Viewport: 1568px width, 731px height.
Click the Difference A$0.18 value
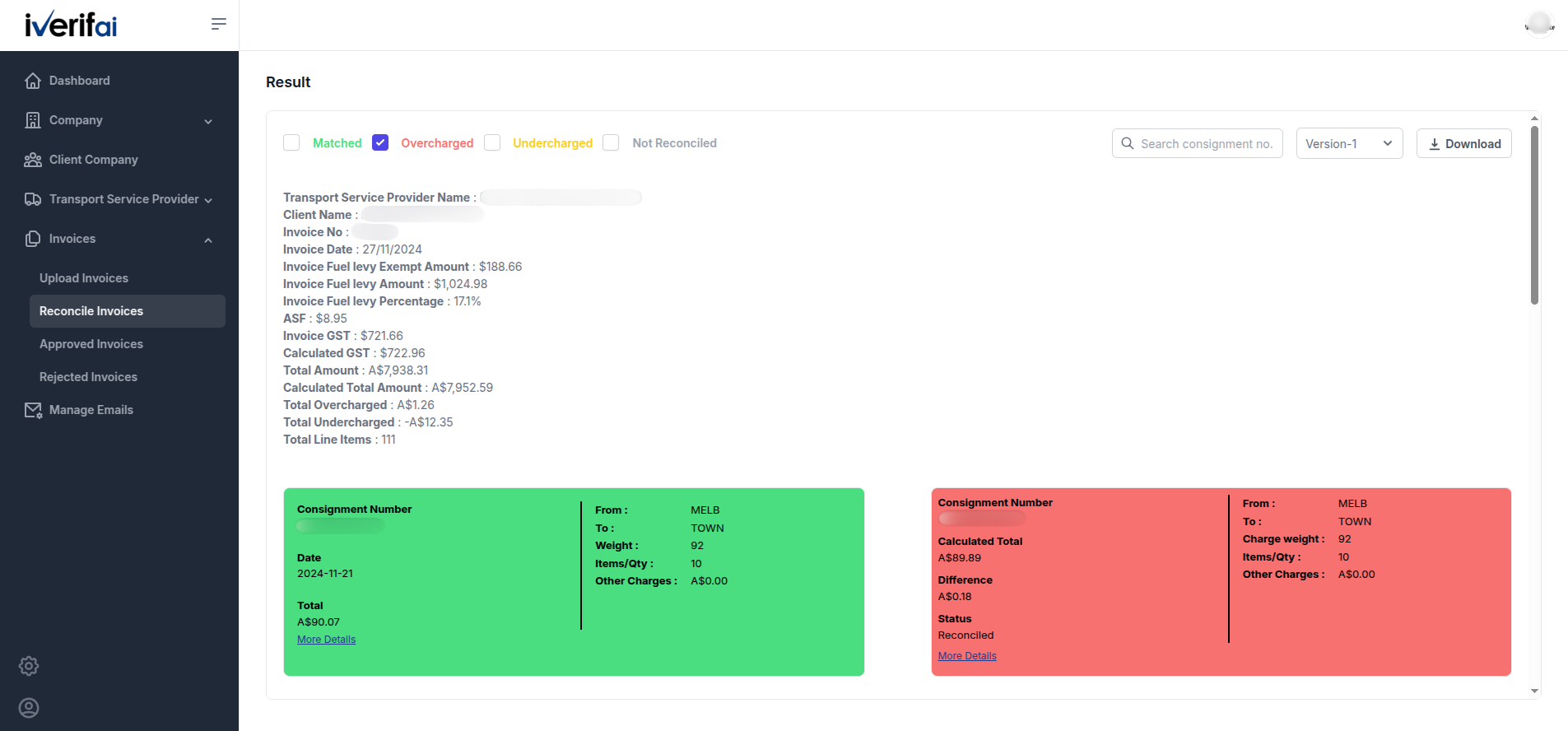pos(955,597)
